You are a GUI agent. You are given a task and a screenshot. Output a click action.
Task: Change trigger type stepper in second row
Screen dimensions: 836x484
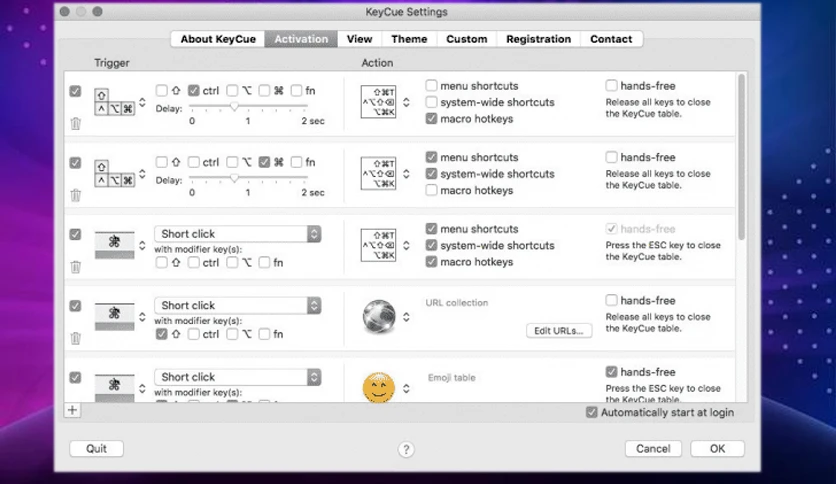coord(142,173)
